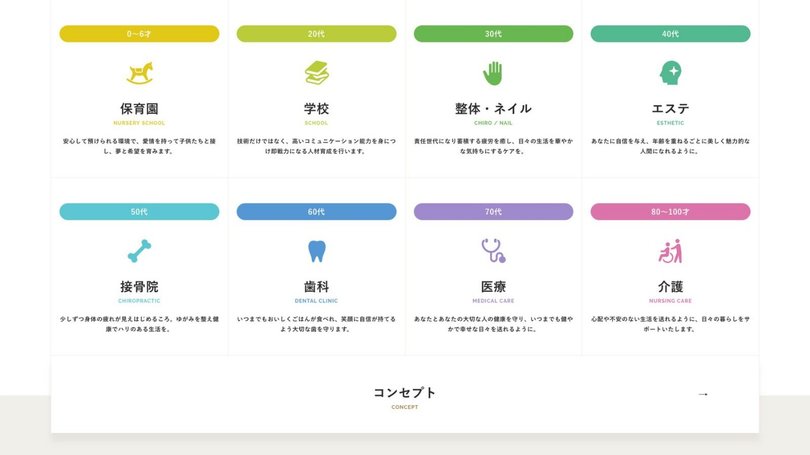
Task: Open the 接骨院 heading link
Action: 139,286
